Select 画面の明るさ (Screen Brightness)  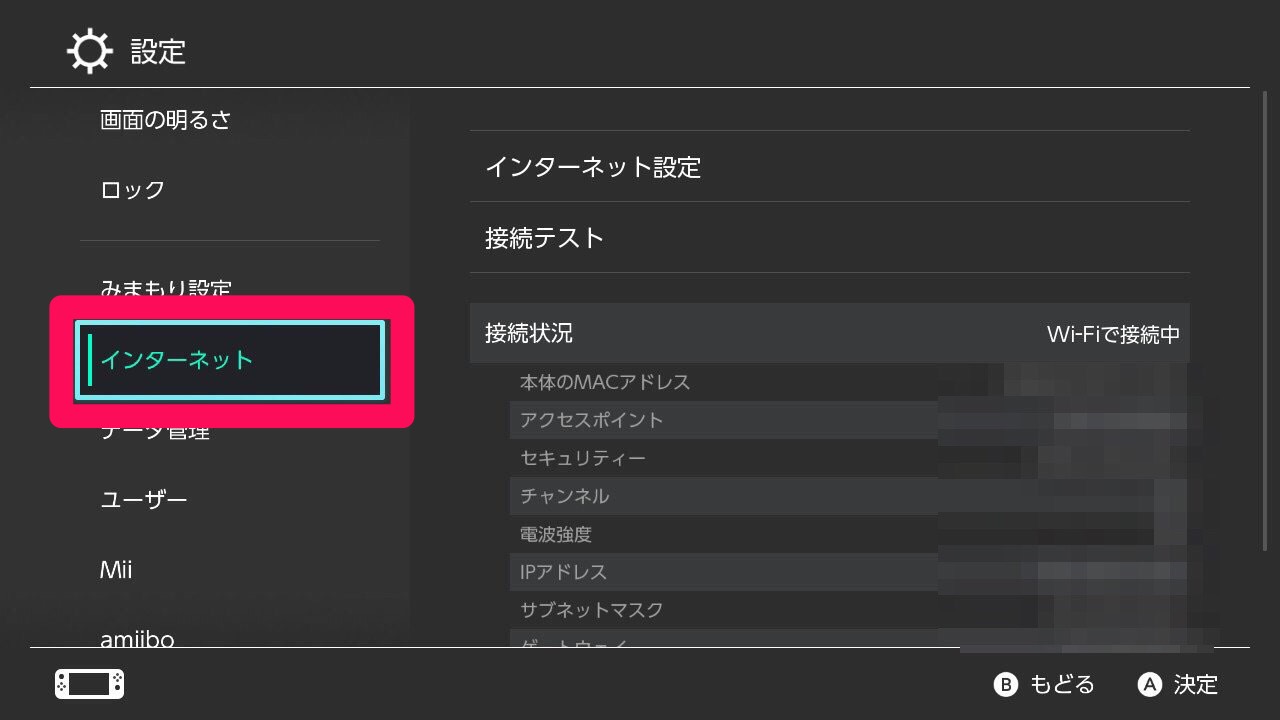[165, 119]
